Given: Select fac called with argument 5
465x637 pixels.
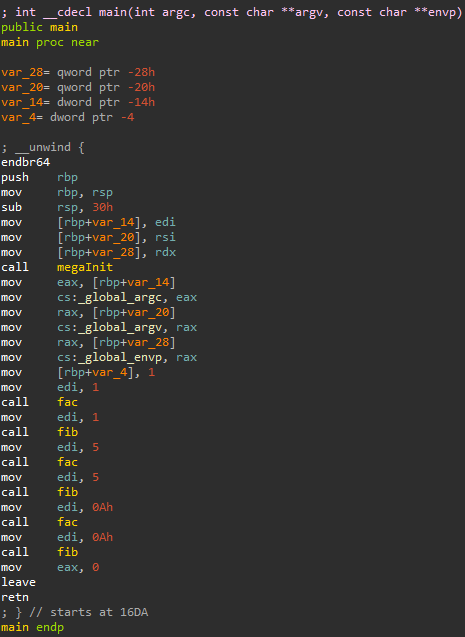Looking at the screenshot, I should click(x=67, y=462).
